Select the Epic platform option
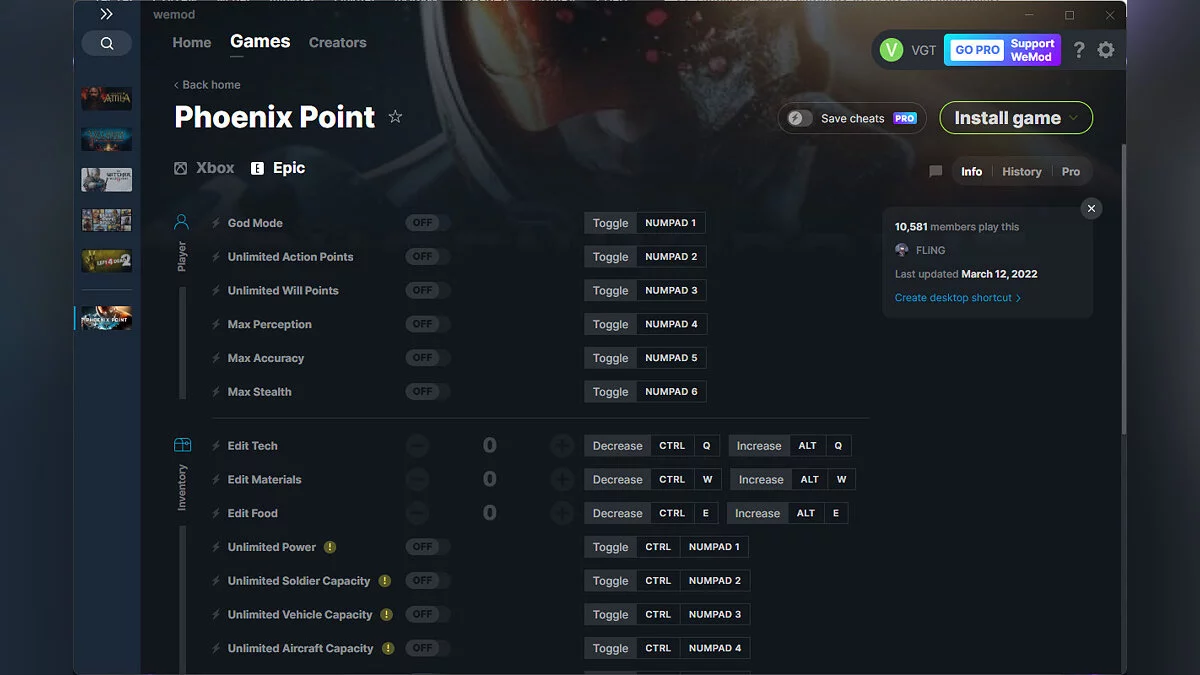 click(279, 168)
